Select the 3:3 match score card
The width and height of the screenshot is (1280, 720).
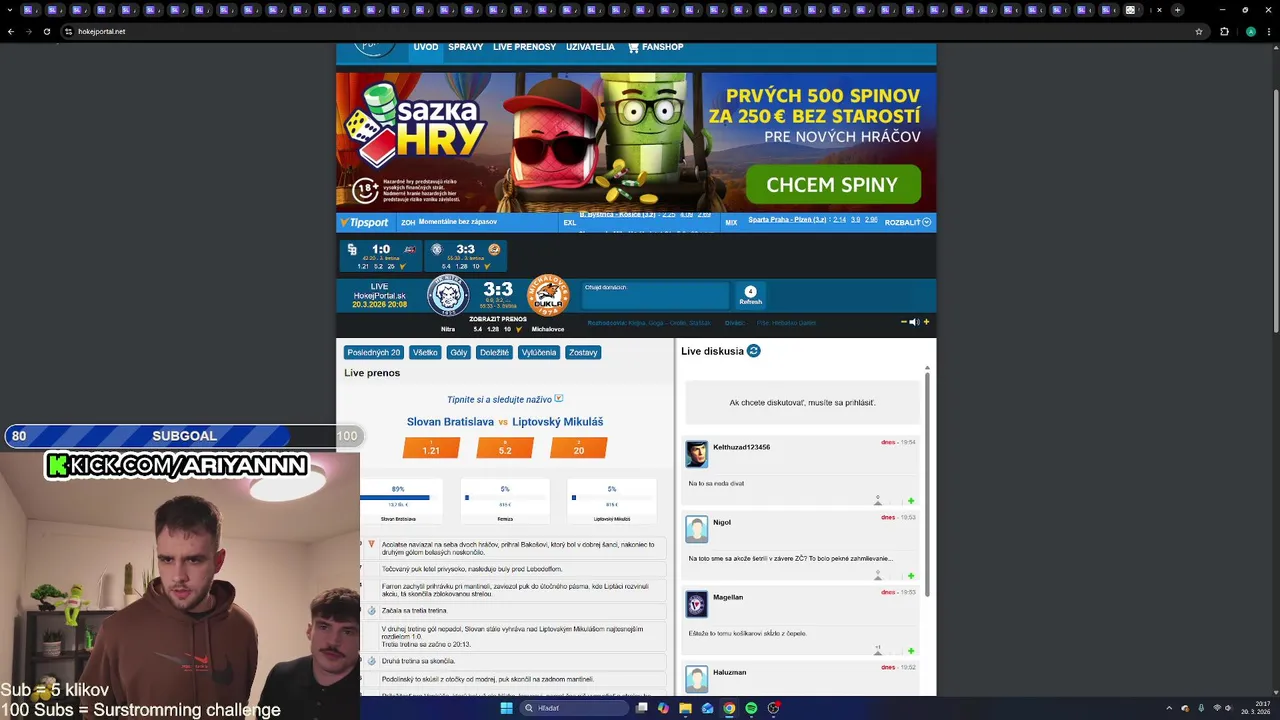(465, 256)
